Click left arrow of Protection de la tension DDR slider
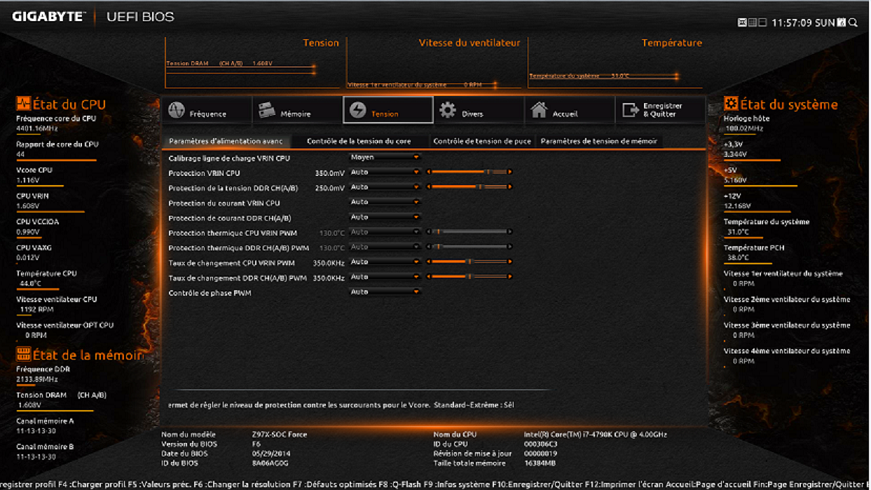This screenshot has width=871, height=490. [x=429, y=187]
